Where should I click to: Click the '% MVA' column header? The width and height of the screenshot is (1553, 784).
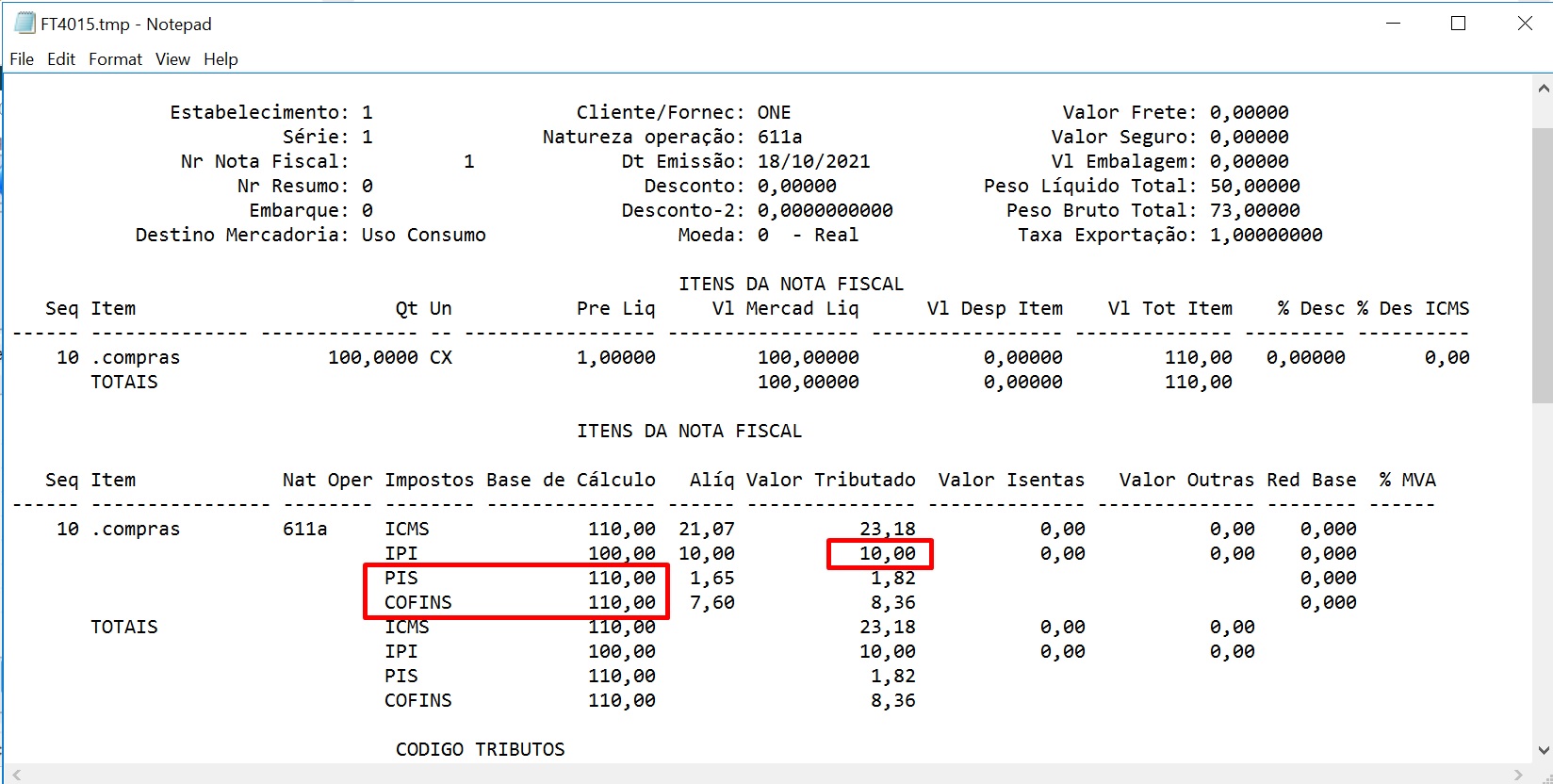tap(1407, 480)
